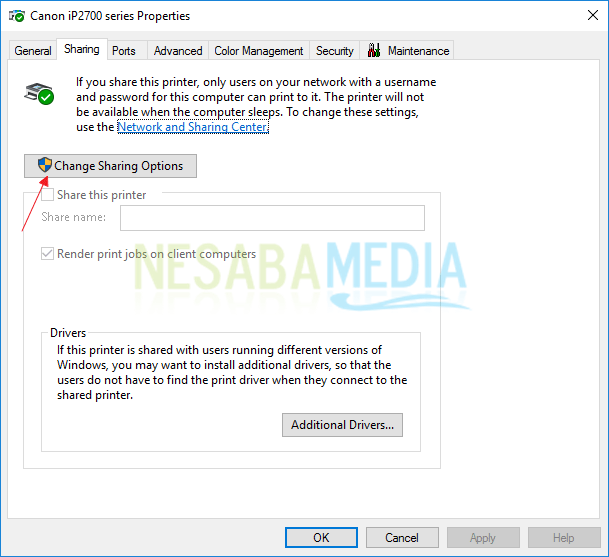This screenshot has height=557, width=609.
Task: Click the shared printer status icon
Action: point(39,94)
